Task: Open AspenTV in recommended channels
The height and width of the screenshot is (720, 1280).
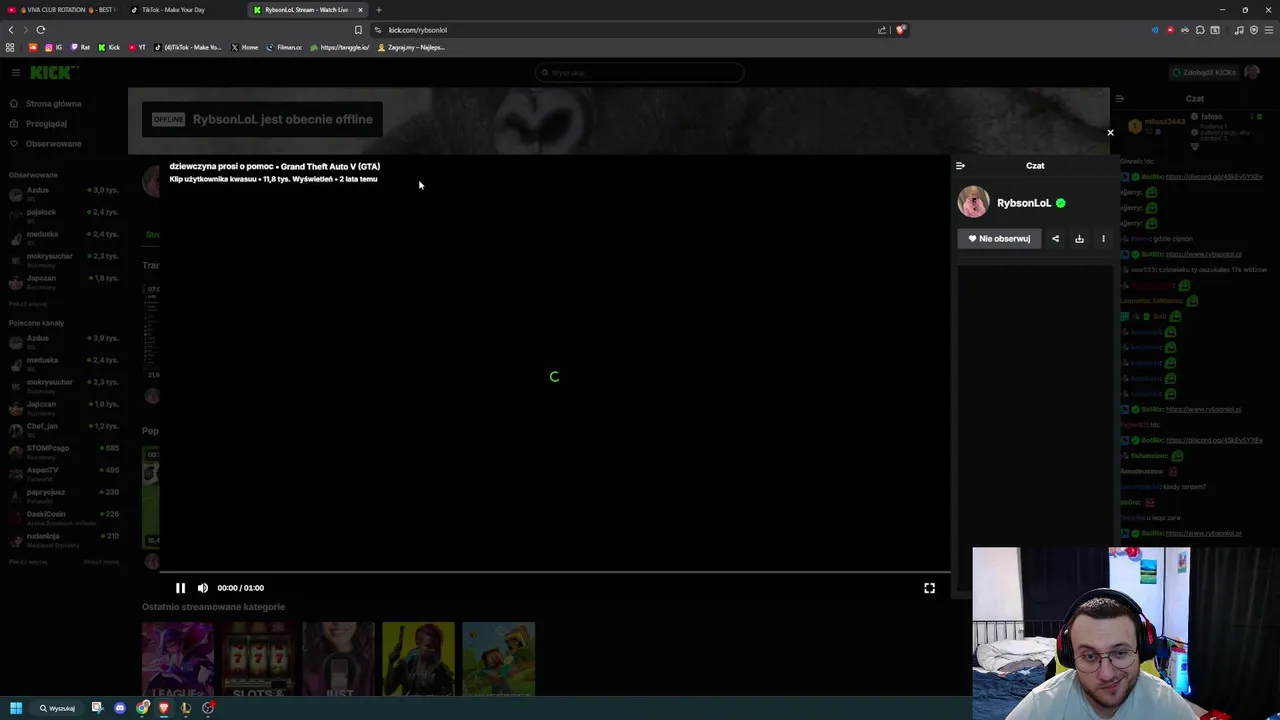Action: pos(63,472)
